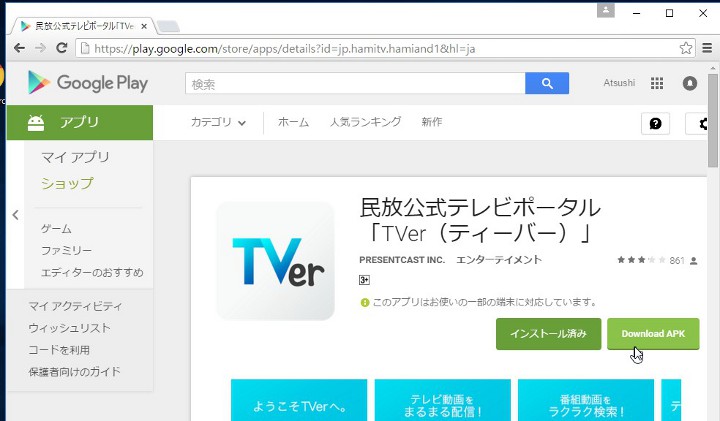Click エンターテイメント category link
Viewport: 720px width, 421px height.
point(499,260)
